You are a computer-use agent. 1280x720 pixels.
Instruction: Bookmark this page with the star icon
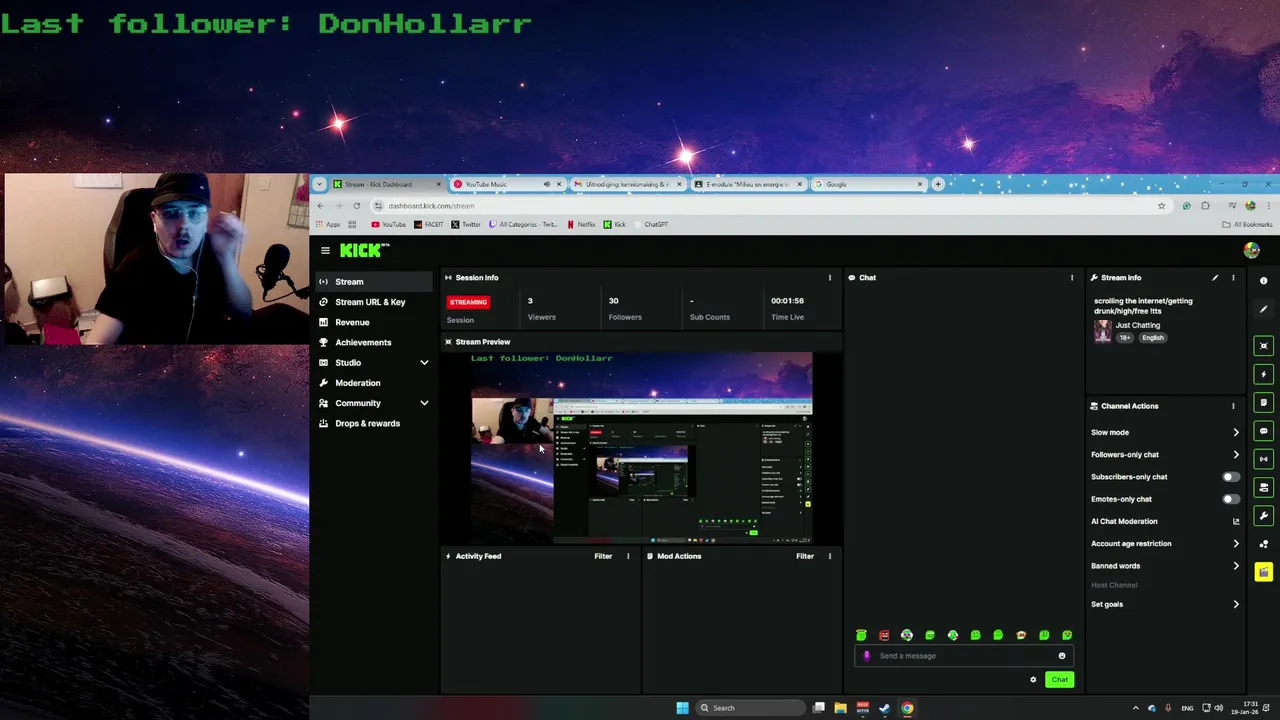tap(1161, 205)
